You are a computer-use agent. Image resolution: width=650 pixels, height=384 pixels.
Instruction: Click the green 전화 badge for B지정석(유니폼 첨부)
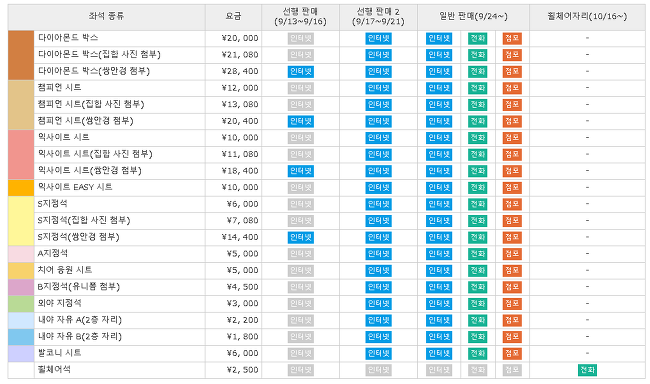coord(478,287)
